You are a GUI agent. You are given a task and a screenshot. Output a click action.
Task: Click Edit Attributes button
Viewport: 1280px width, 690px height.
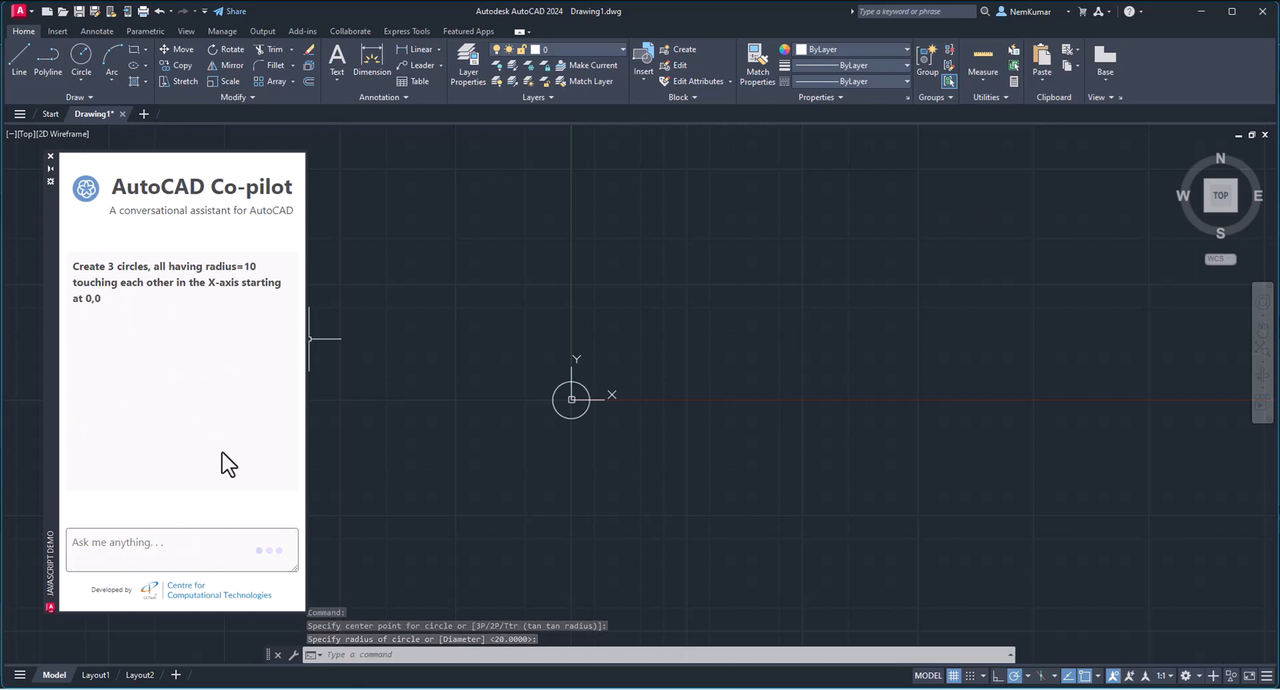tap(691, 81)
